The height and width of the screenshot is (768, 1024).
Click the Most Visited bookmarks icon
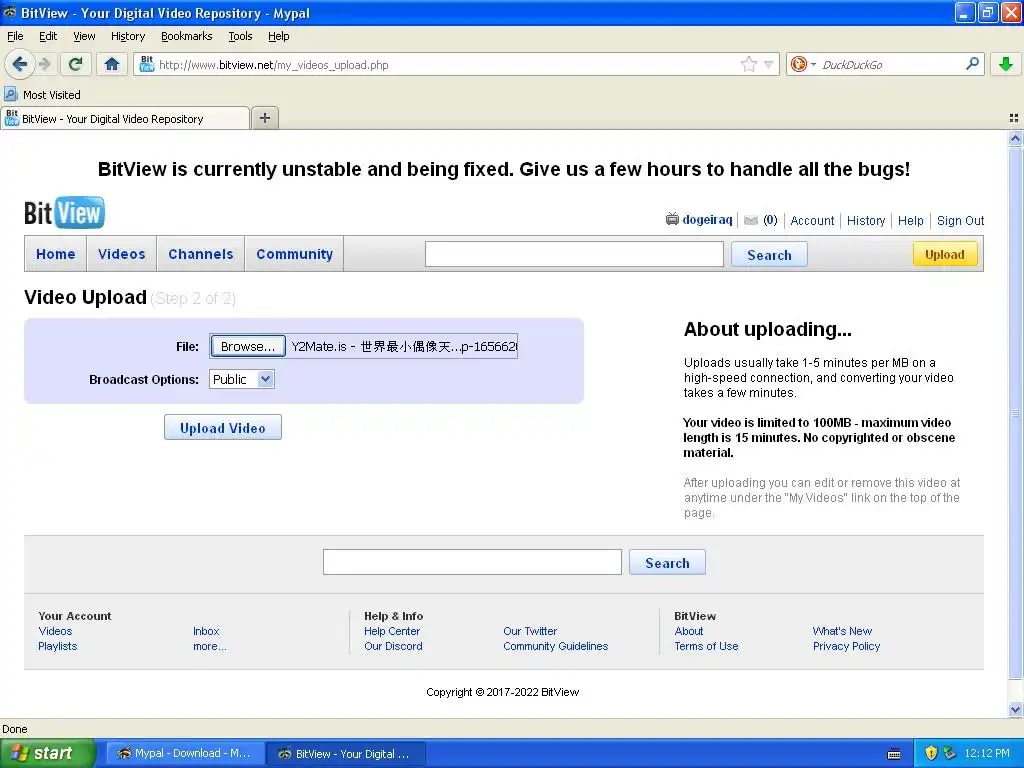tap(10, 94)
